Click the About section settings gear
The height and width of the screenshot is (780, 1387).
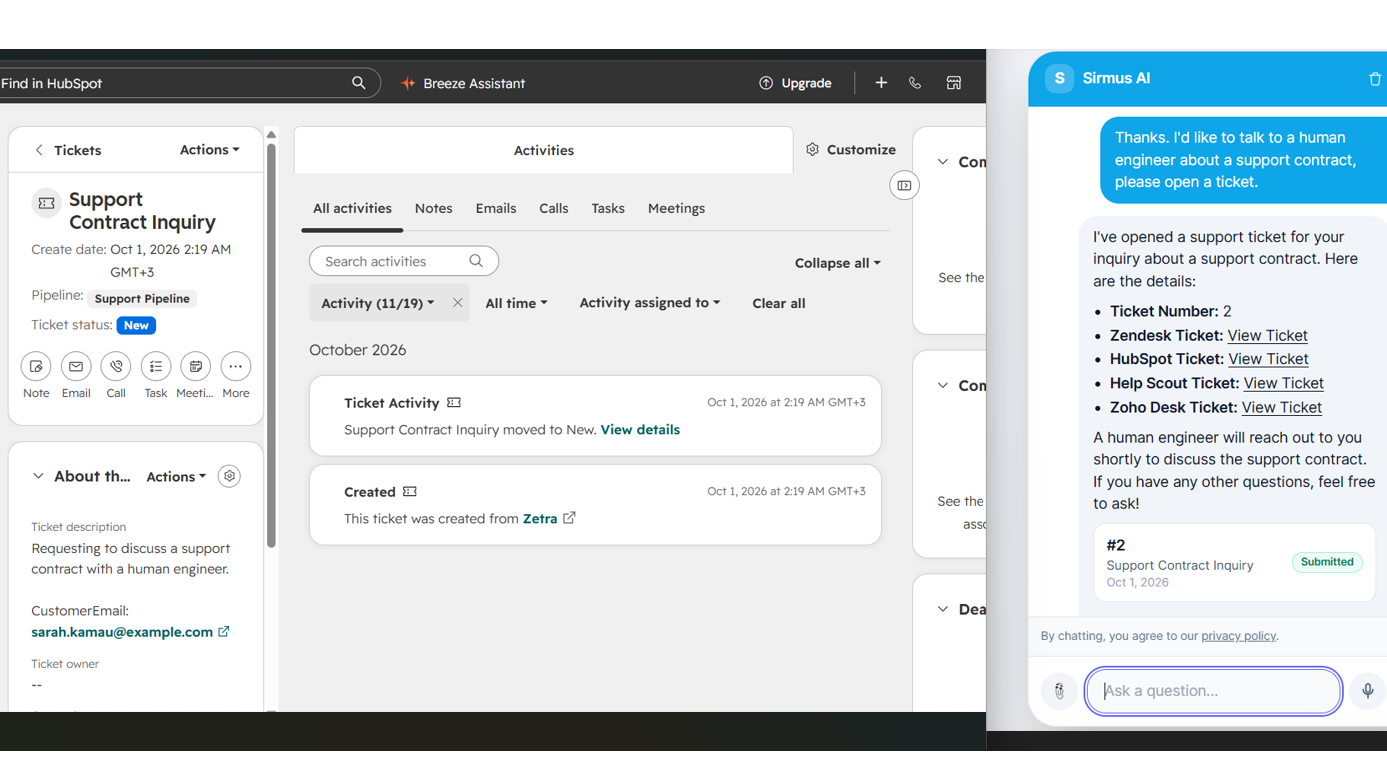click(229, 476)
